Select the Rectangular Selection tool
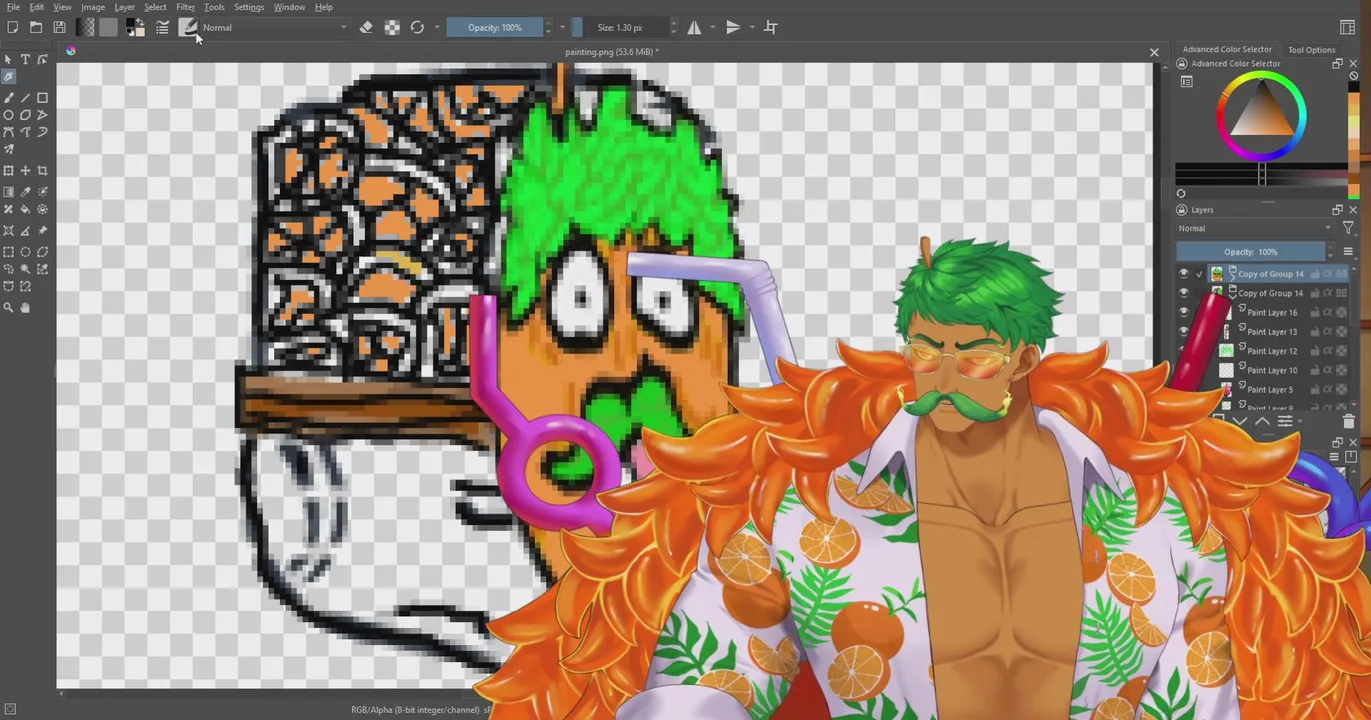The image size is (1371, 720). [9, 252]
